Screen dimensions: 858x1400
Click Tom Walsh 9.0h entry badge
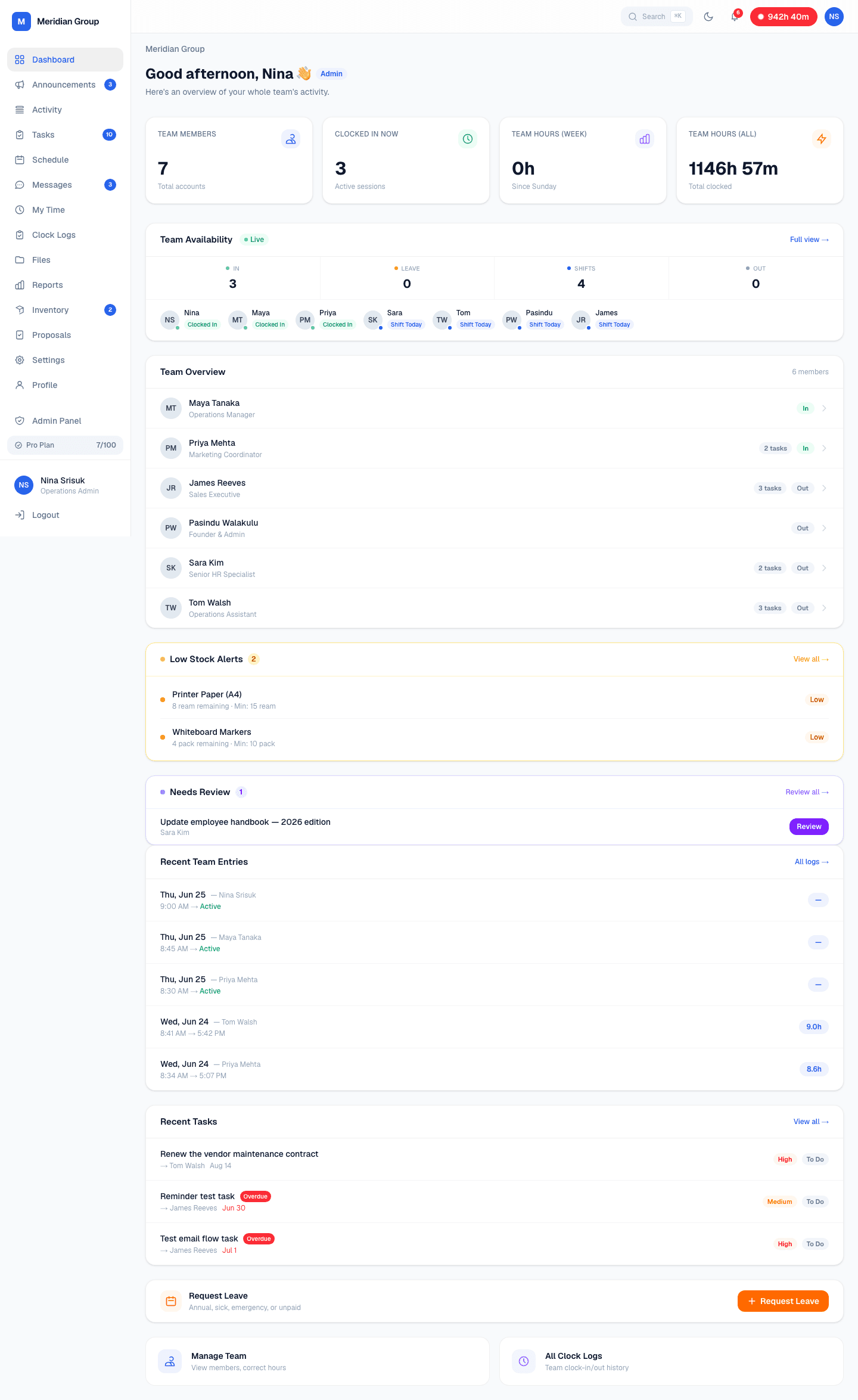point(814,1027)
